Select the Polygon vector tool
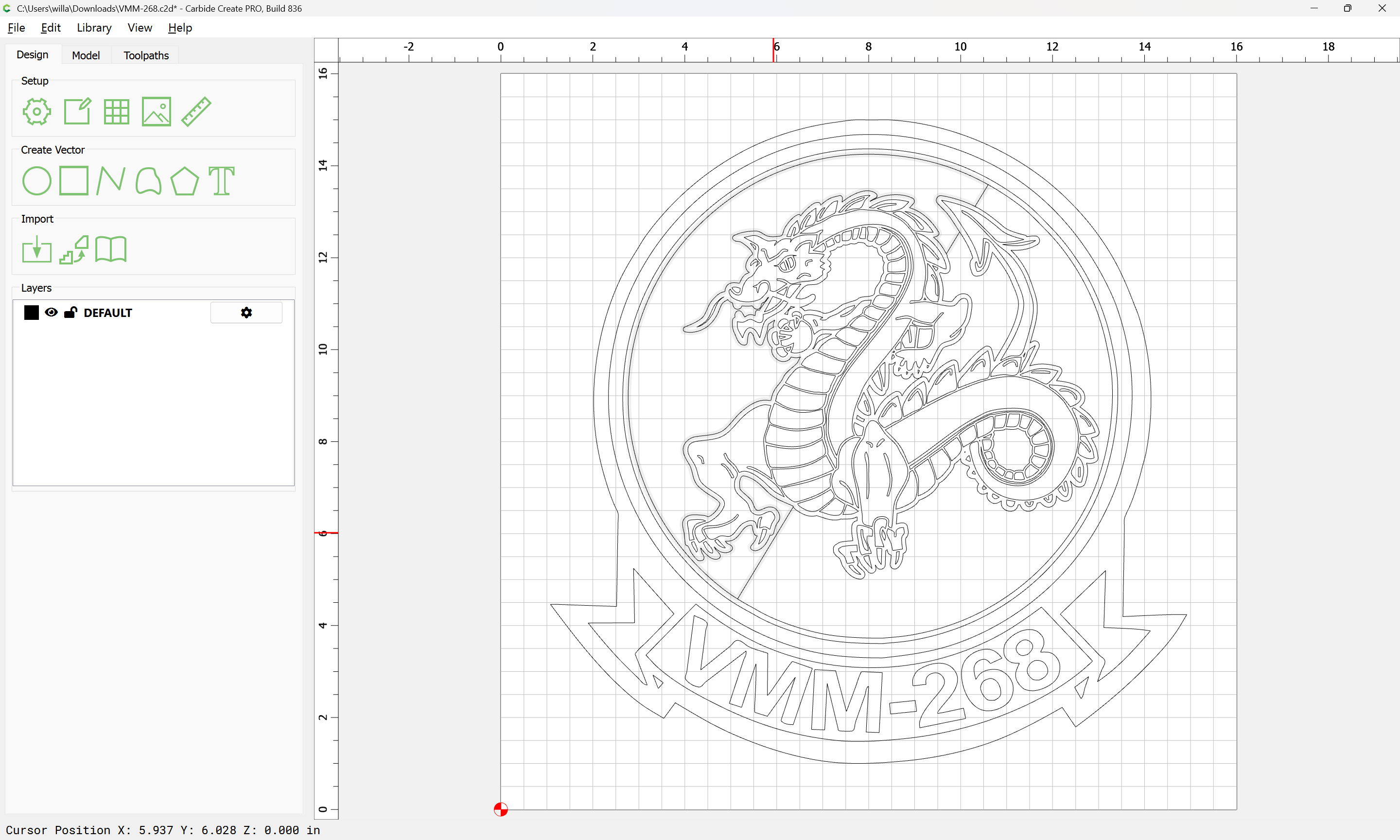This screenshot has width=1400, height=840. point(184,181)
